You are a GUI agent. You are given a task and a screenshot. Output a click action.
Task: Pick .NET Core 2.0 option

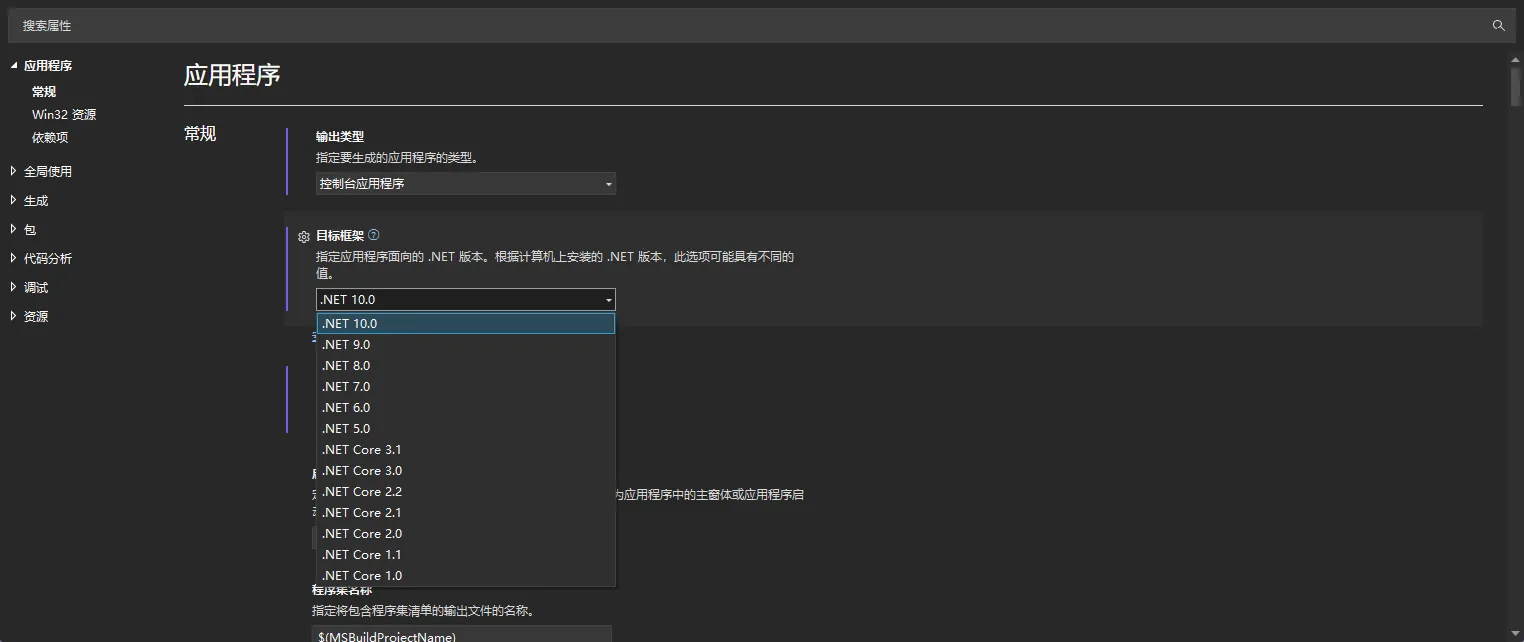pos(466,533)
